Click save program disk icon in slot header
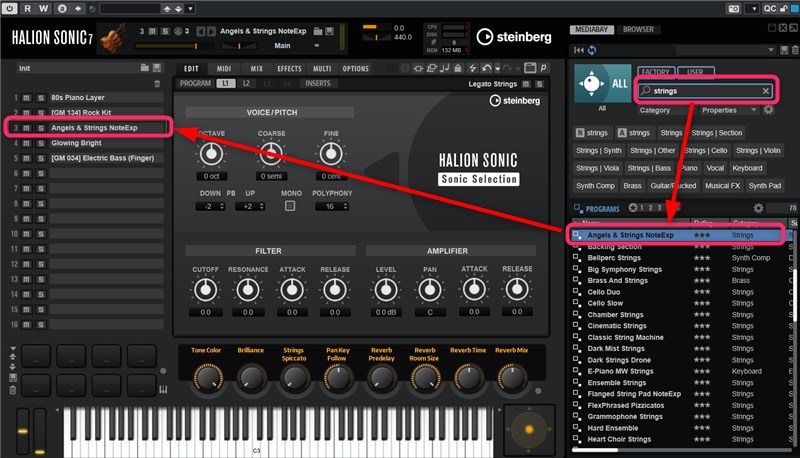 tap(330, 31)
